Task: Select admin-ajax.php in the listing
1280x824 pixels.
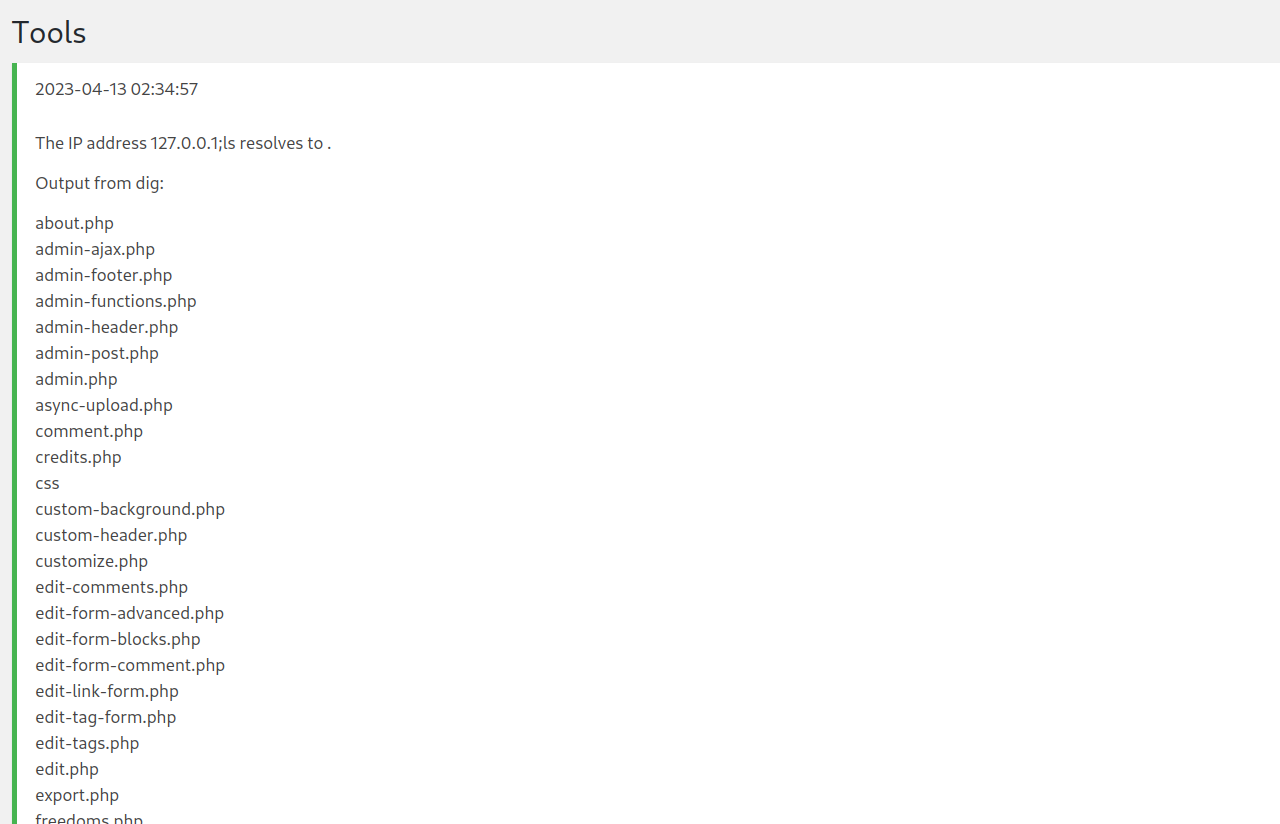Action: coord(95,249)
